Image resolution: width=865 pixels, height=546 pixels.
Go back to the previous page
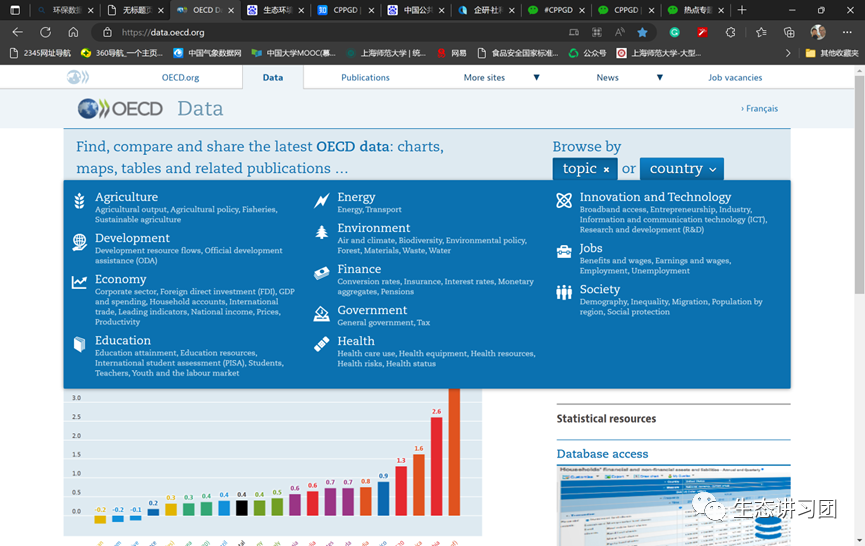point(18,33)
